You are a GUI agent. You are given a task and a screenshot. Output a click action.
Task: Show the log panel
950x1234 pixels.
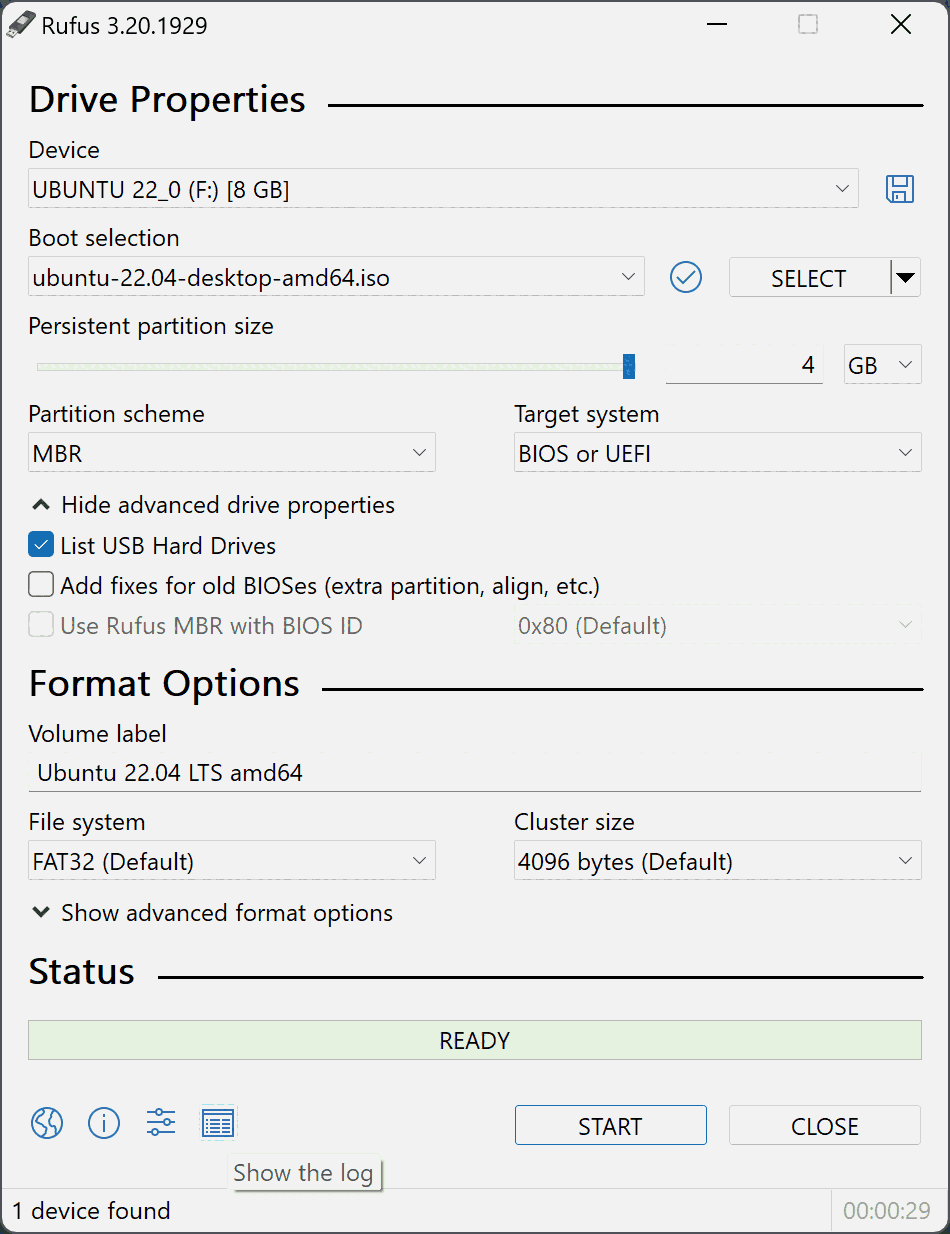click(217, 1123)
